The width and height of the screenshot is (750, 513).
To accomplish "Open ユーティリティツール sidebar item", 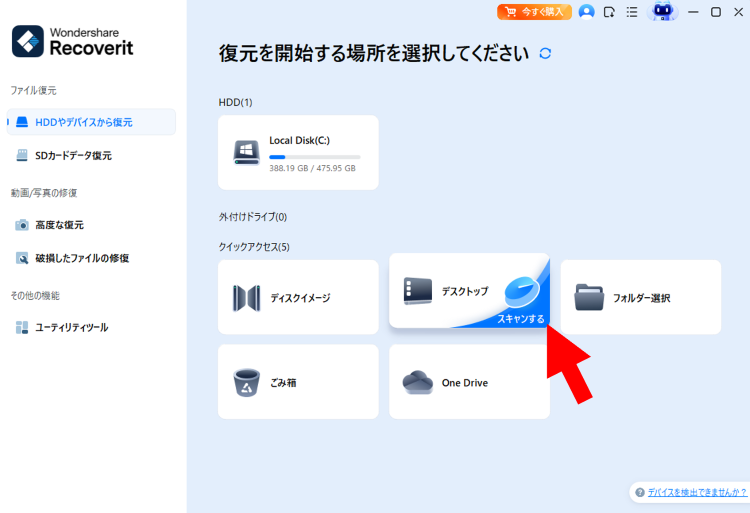I will pyautogui.click(x=71, y=327).
